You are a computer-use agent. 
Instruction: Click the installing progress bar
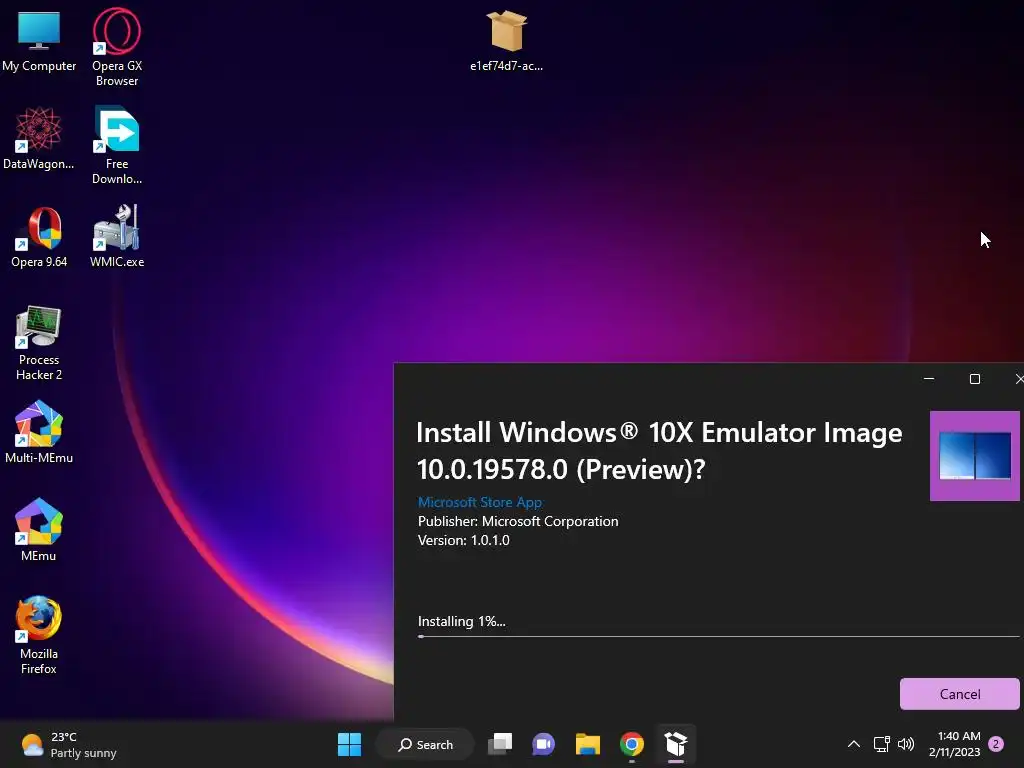click(x=718, y=635)
